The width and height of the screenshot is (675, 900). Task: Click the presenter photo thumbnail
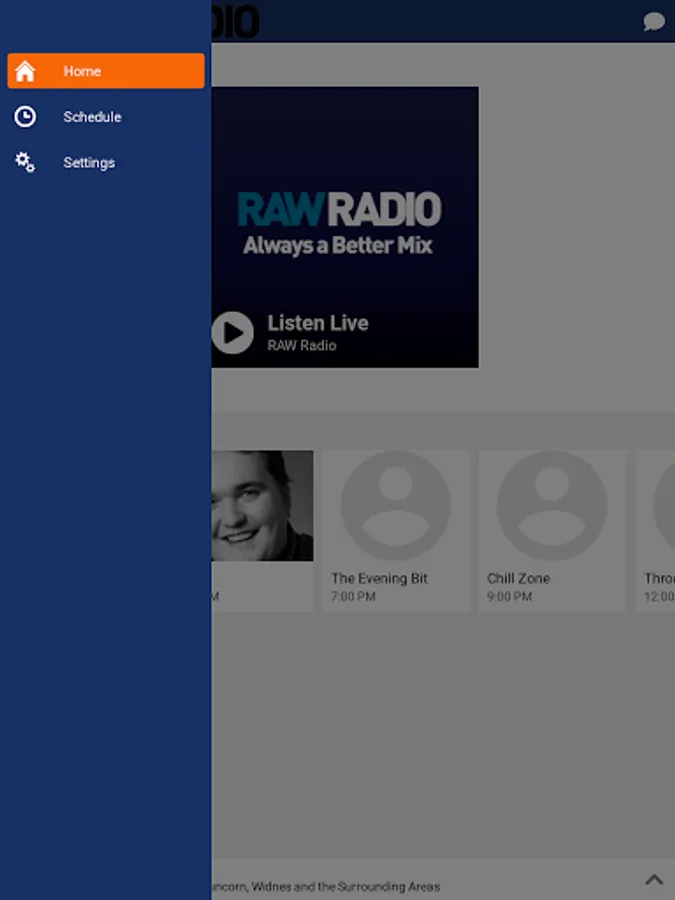(262, 506)
